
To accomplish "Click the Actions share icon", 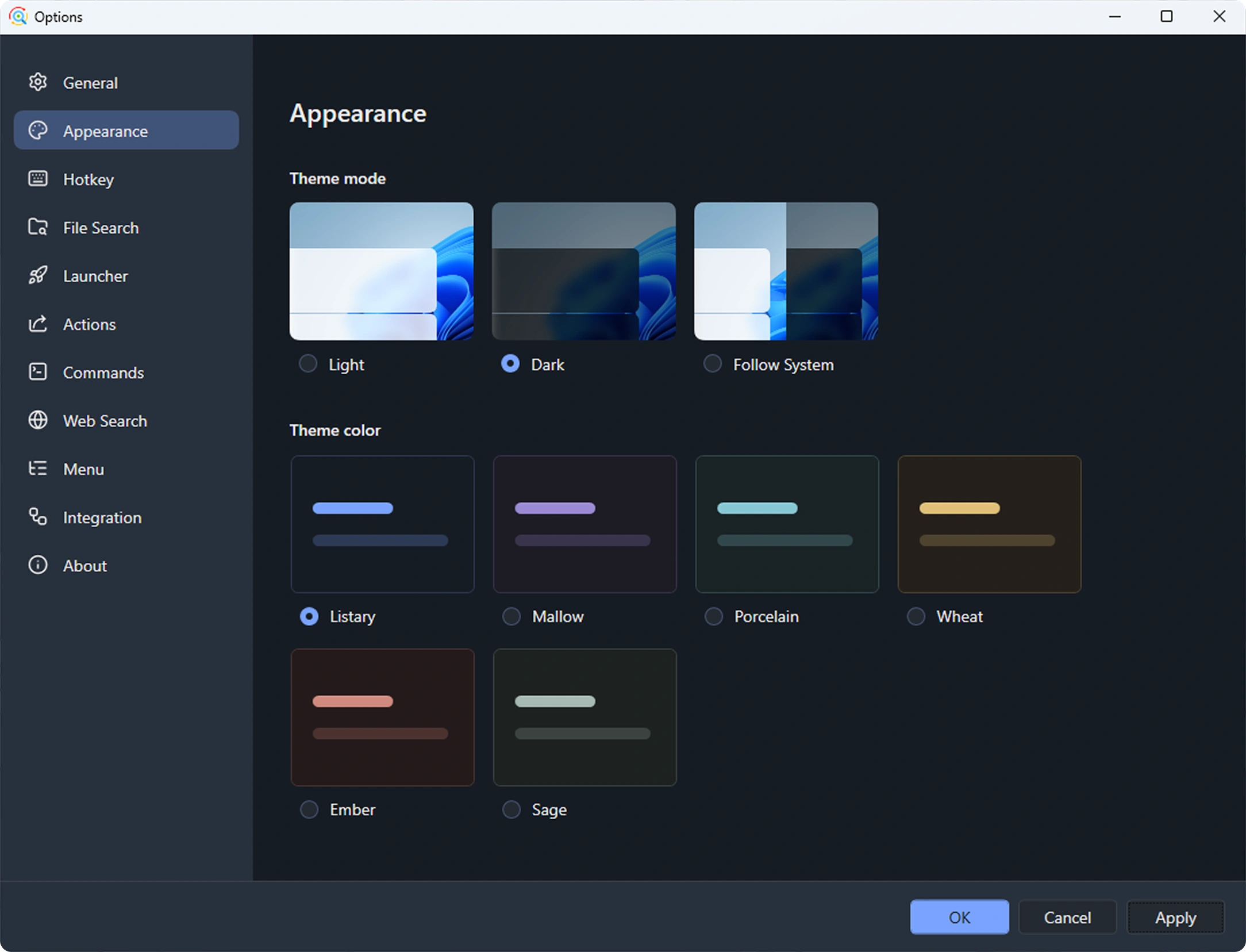I will point(38,324).
